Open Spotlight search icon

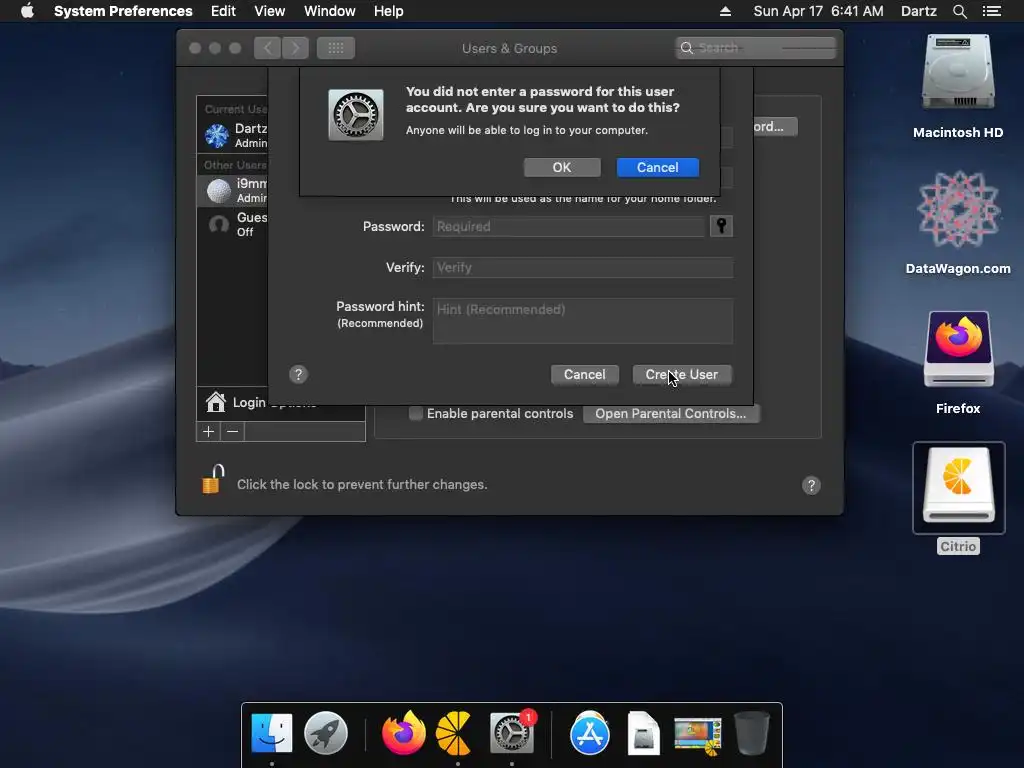pyautogui.click(x=959, y=11)
